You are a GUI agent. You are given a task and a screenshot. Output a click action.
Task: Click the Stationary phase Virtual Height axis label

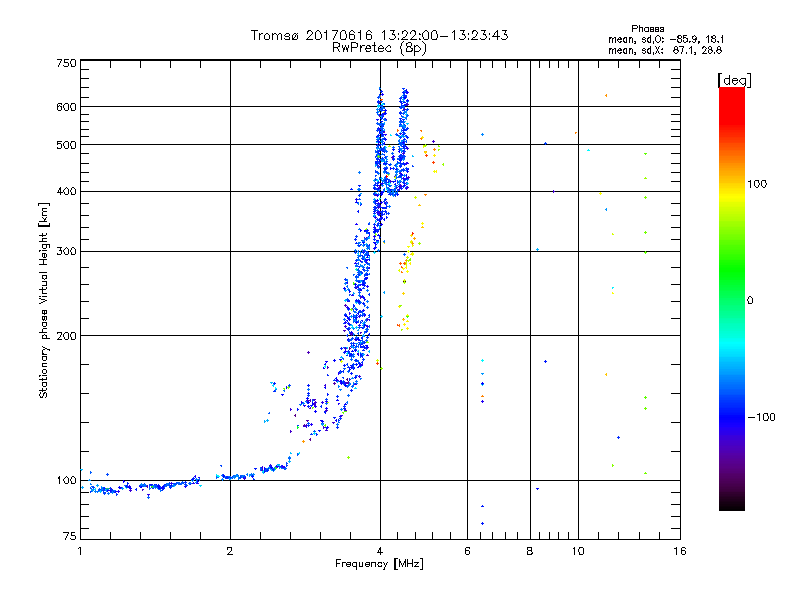(x=44, y=302)
